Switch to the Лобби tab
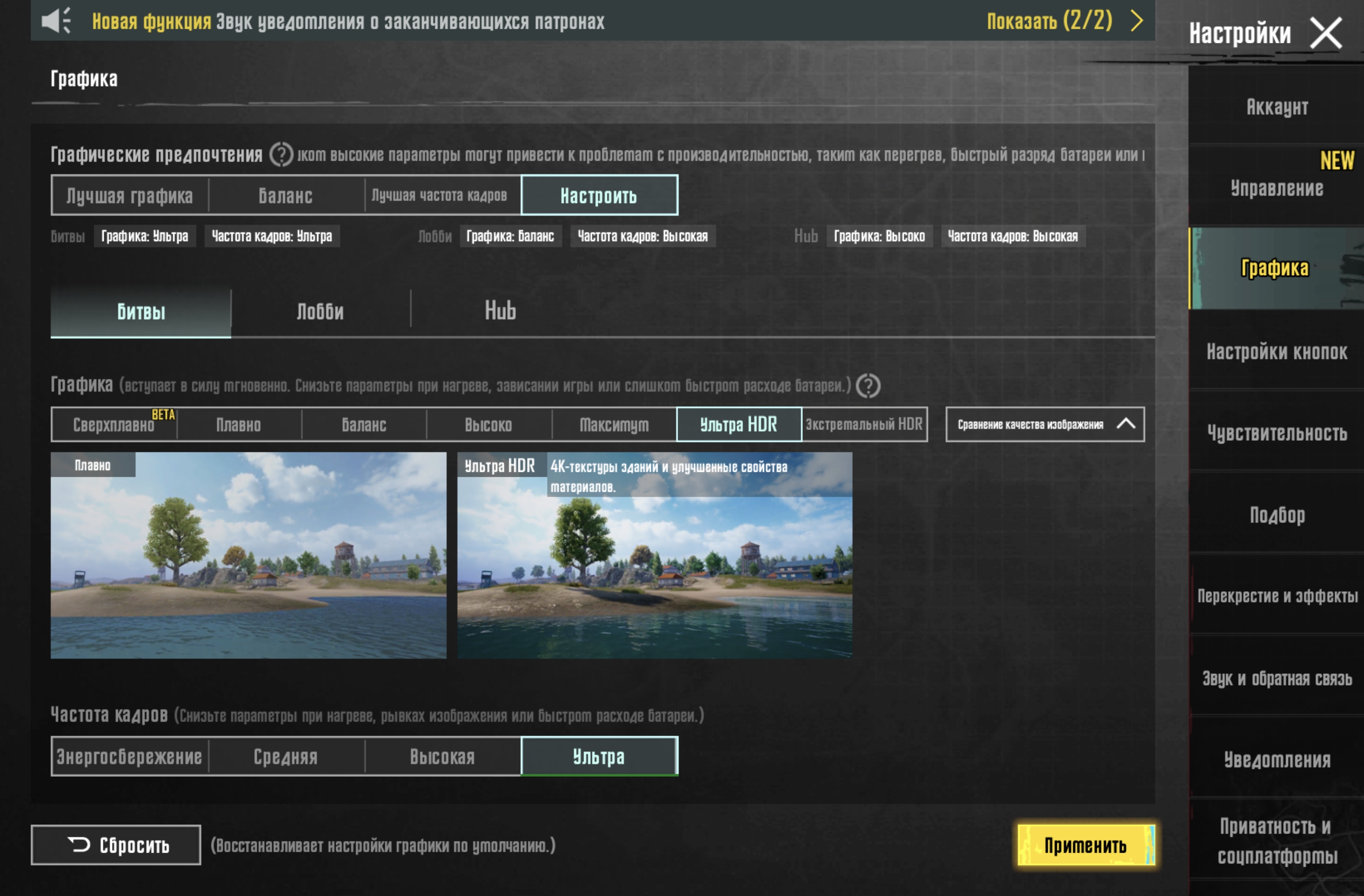The height and width of the screenshot is (896, 1364). [321, 312]
